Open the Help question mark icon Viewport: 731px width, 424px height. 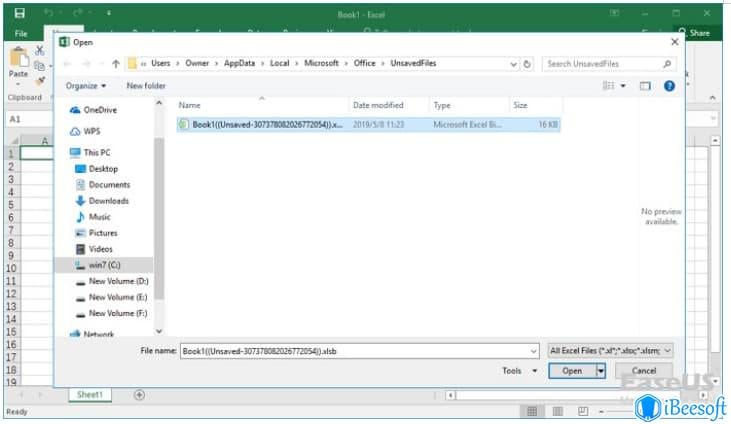(669, 86)
